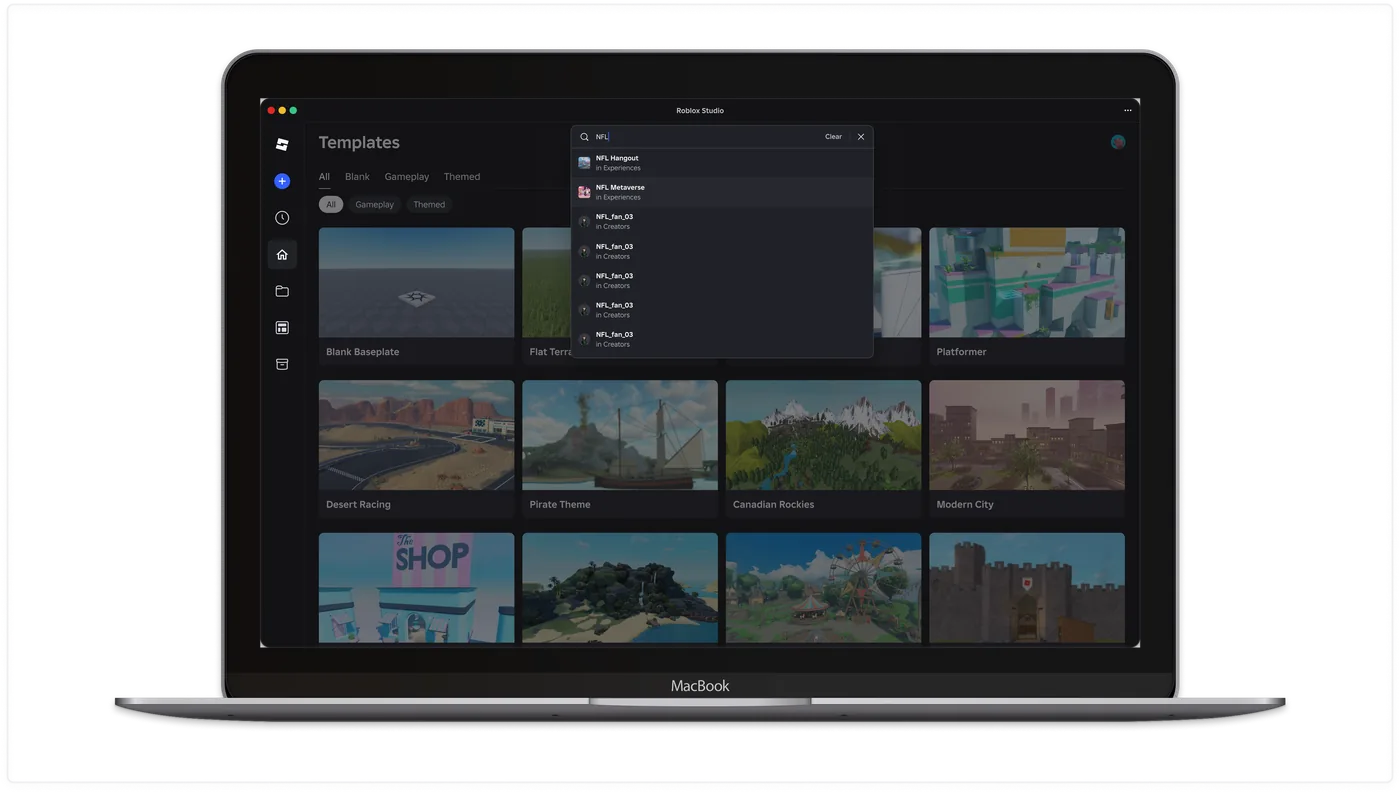Click the magnifier icon in search bar
The height and width of the screenshot is (793, 1400).
584,137
